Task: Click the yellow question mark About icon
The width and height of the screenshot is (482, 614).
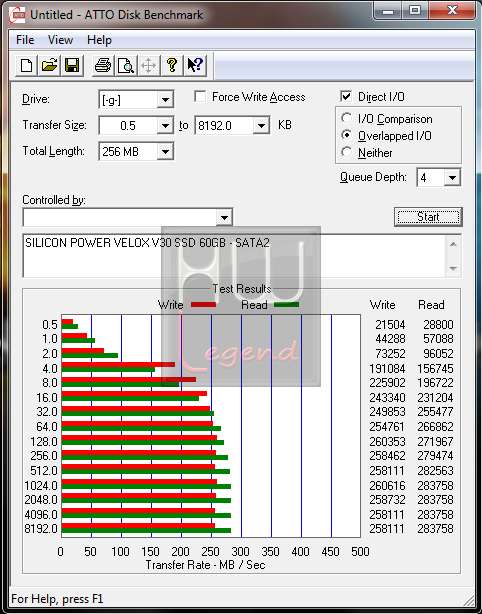Action: pos(172,65)
